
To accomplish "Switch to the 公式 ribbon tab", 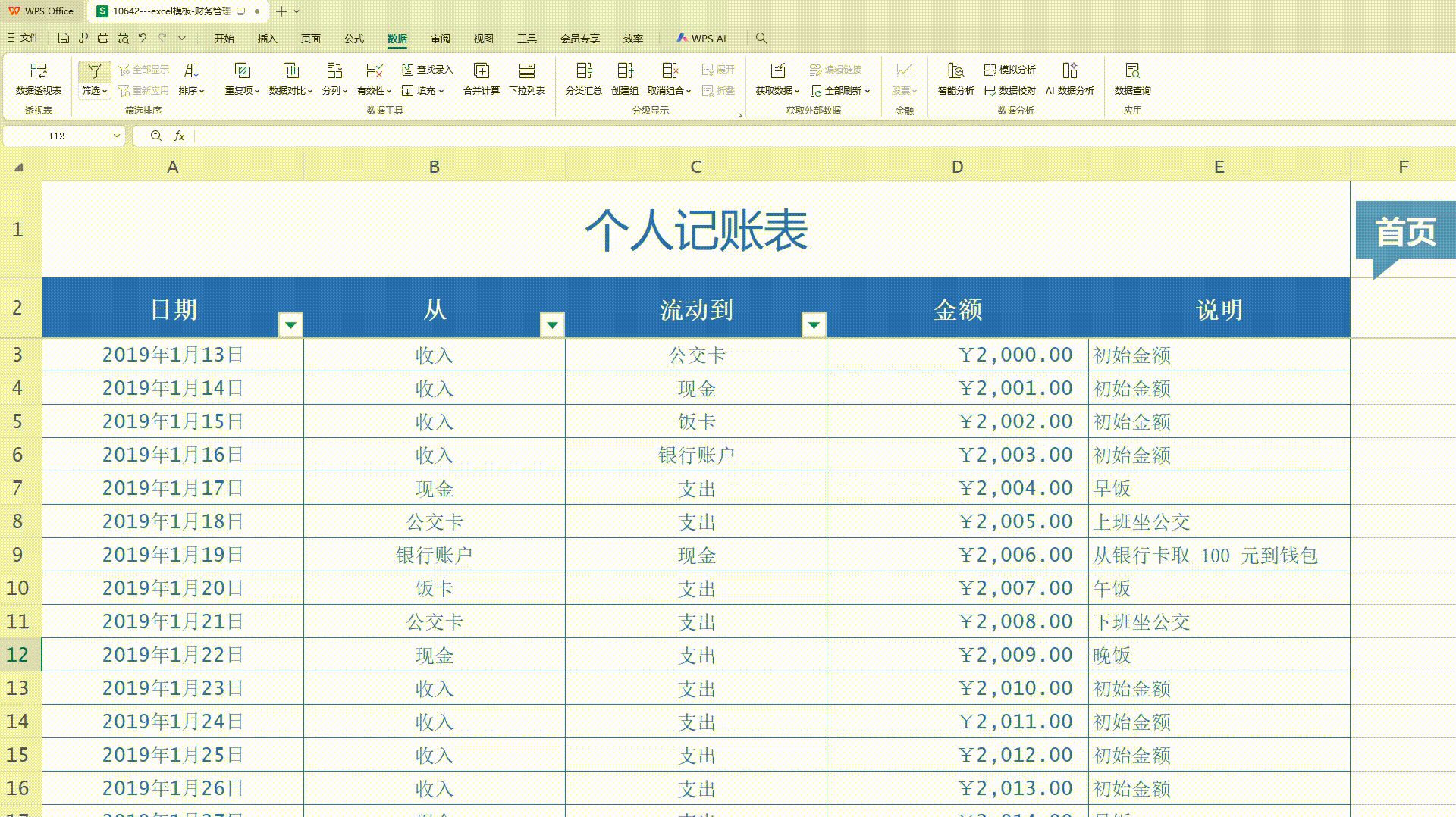I will pyautogui.click(x=354, y=39).
